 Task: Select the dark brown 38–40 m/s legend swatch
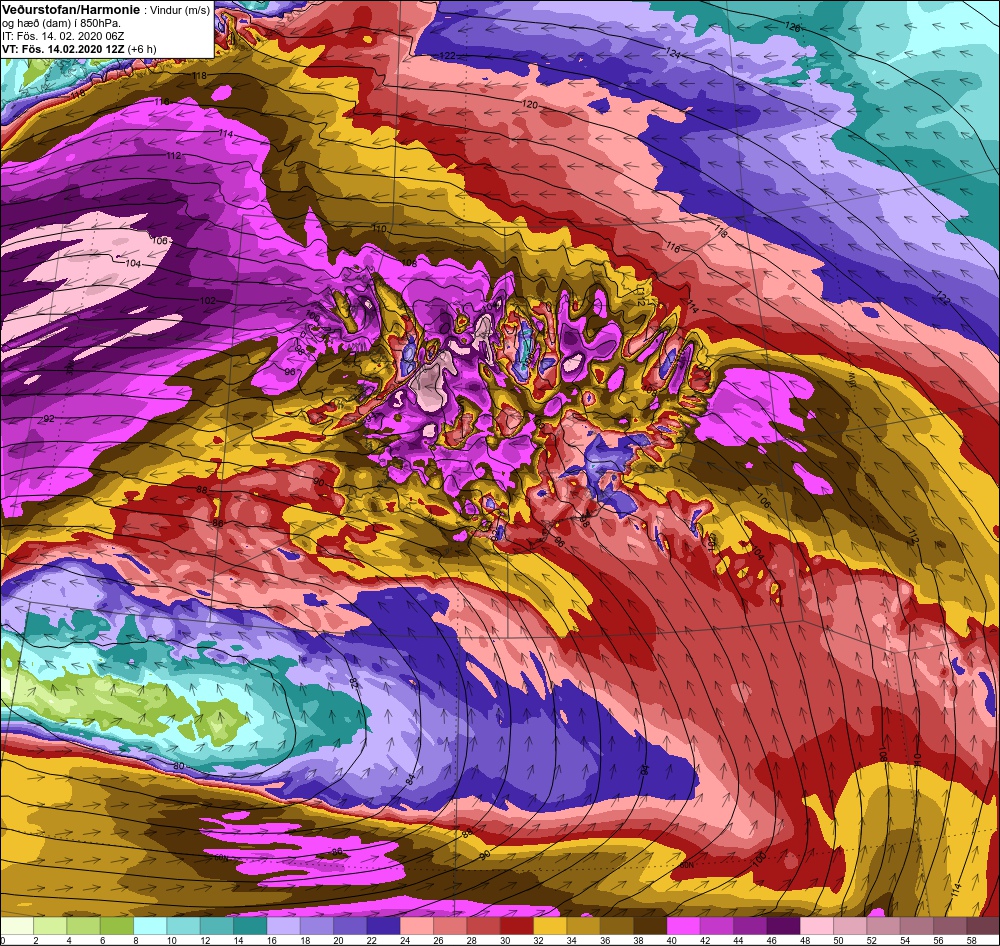[650, 925]
